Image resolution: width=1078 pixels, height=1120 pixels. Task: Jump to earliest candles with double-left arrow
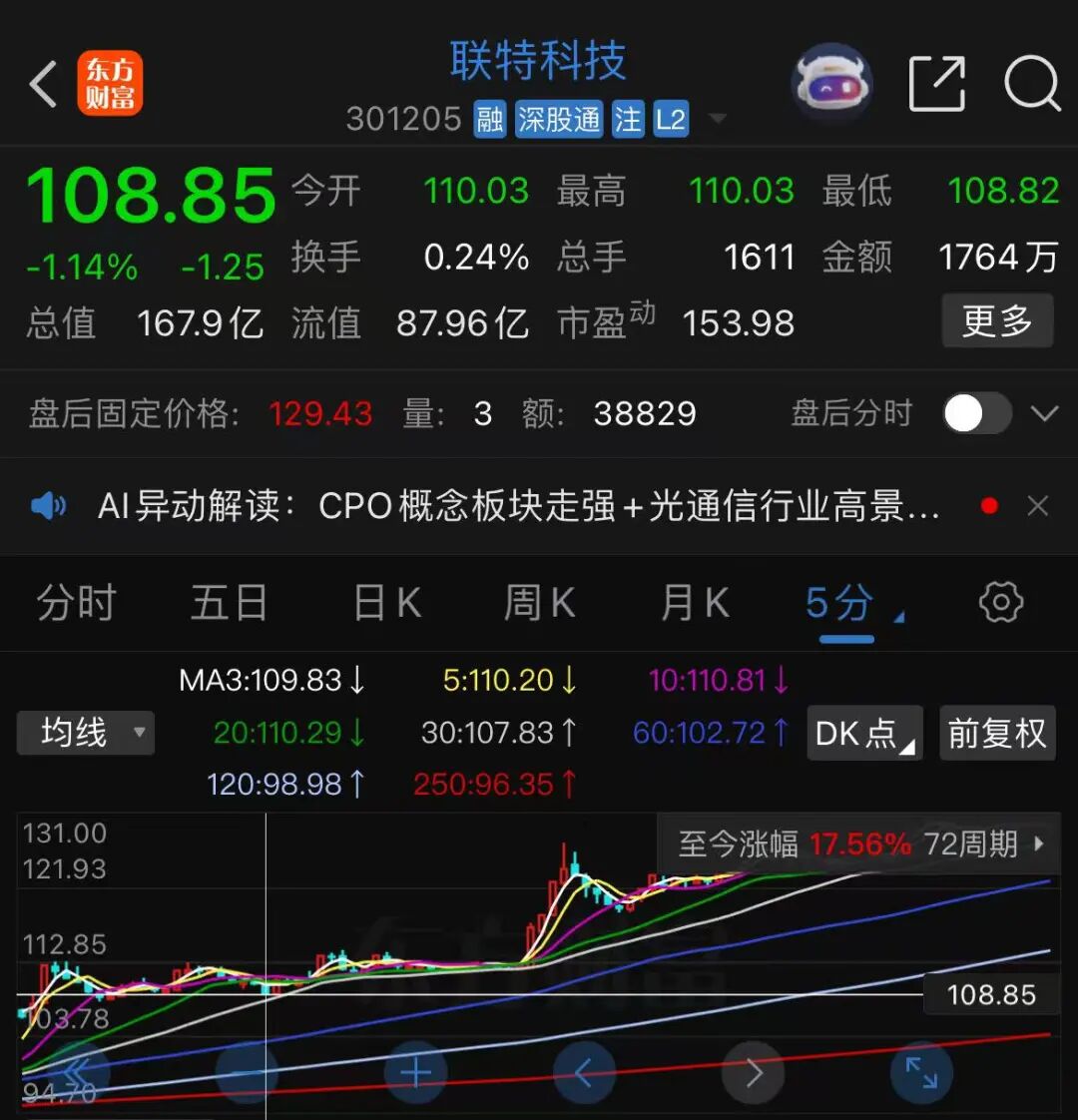click(77, 1072)
